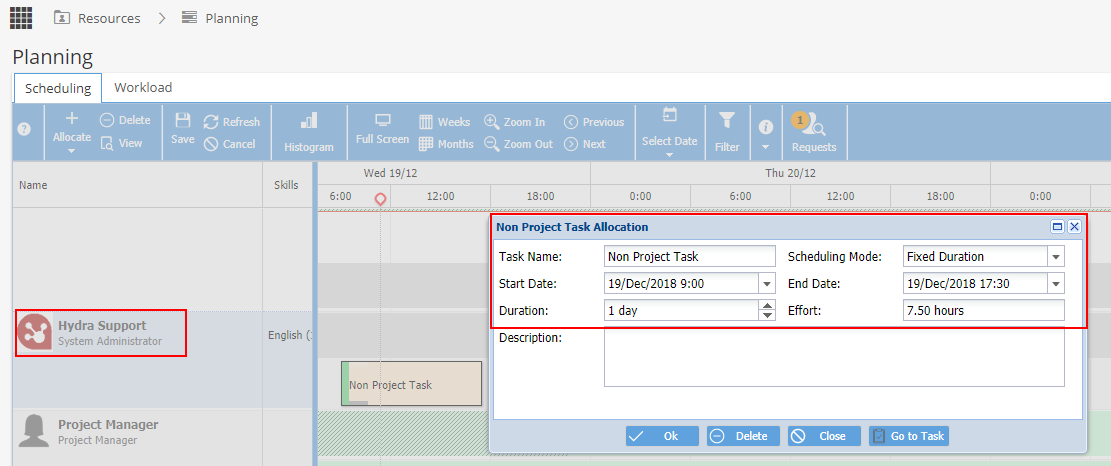Click the Description text area
The image size is (1111, 466).
(834, 358)
